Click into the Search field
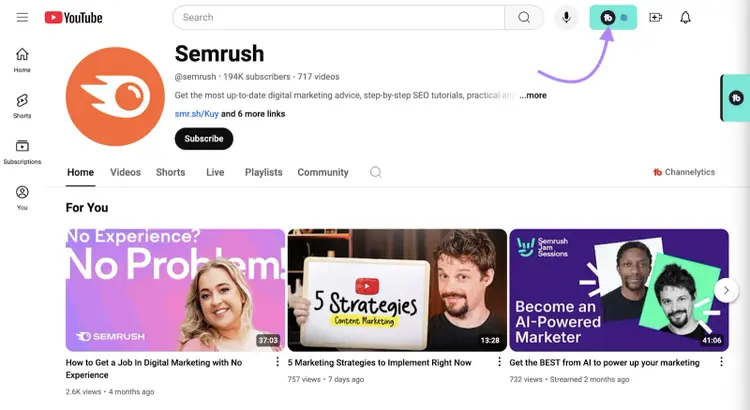Viewport: 750px width, 410px height. 339,18
